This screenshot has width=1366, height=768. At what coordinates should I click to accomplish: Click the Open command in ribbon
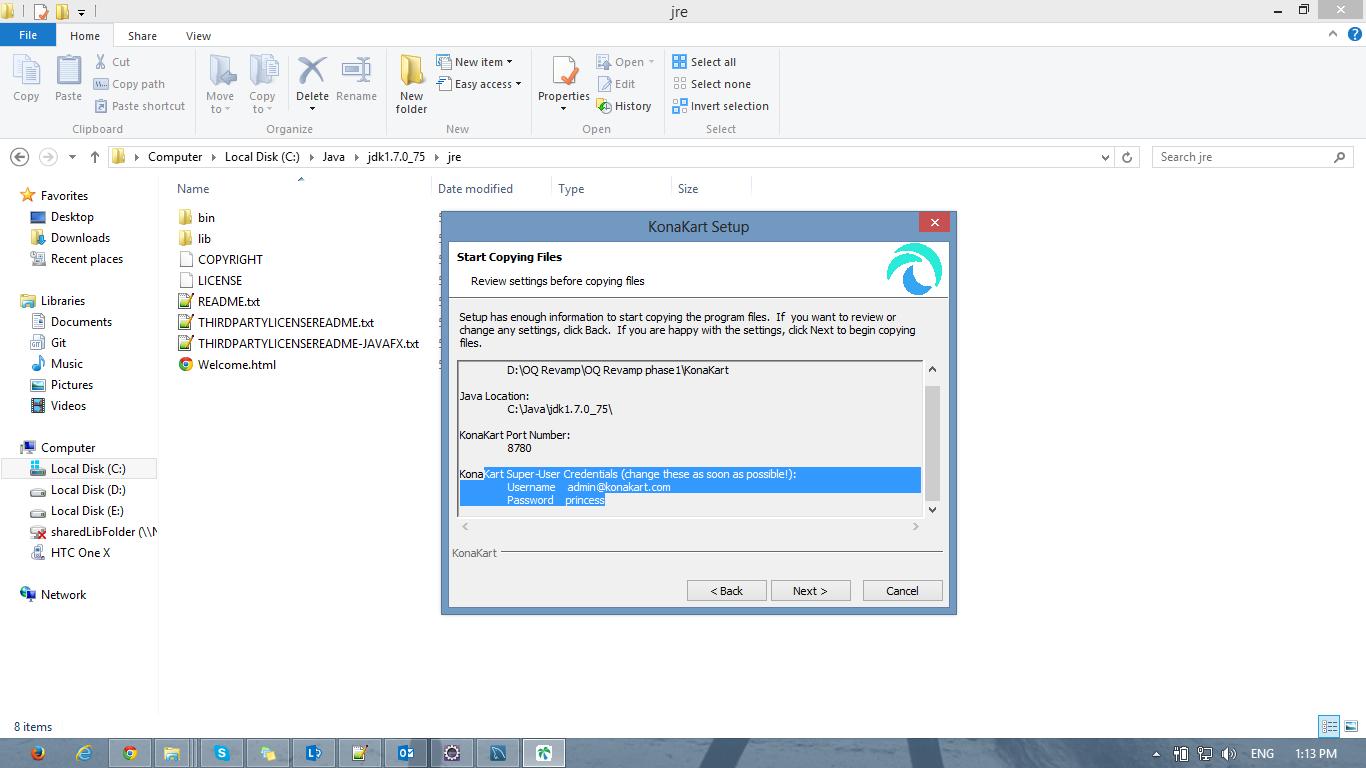tap(625, 62)
